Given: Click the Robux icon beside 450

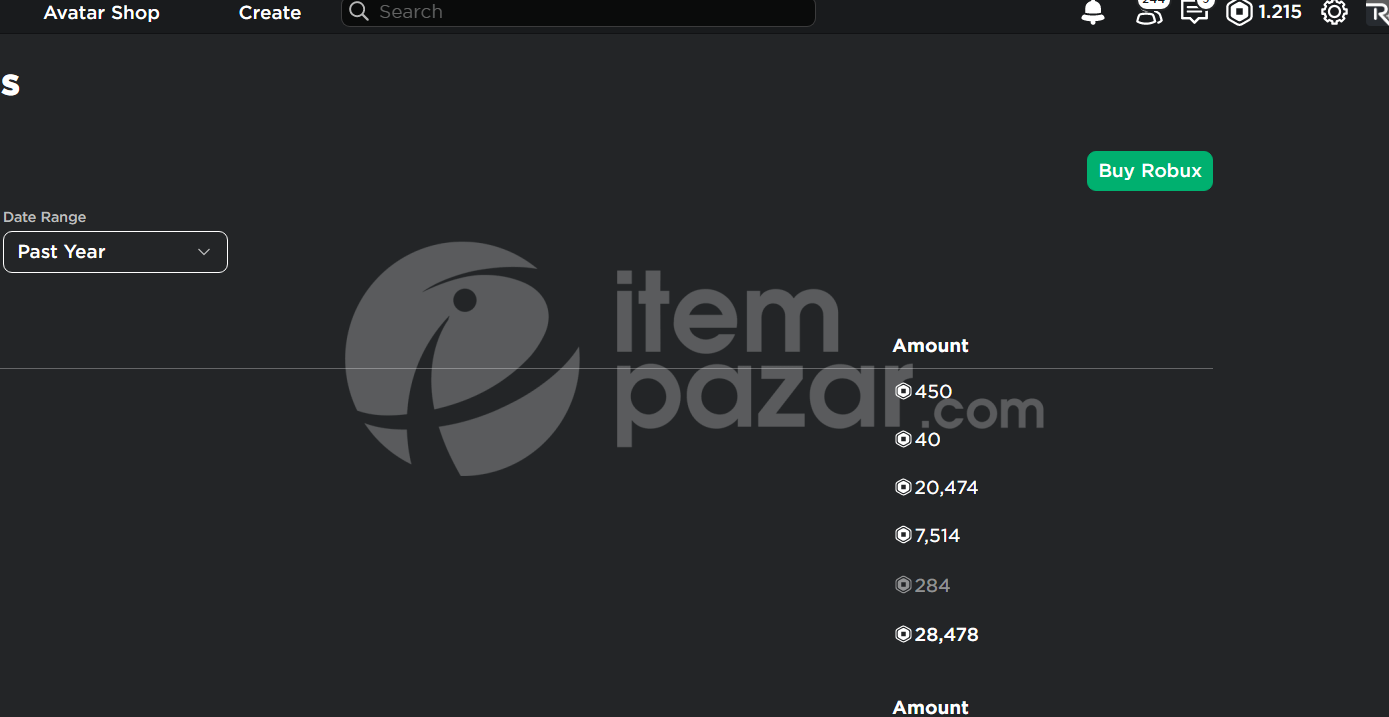Looking at the screenshot, I should coord(903,392).
